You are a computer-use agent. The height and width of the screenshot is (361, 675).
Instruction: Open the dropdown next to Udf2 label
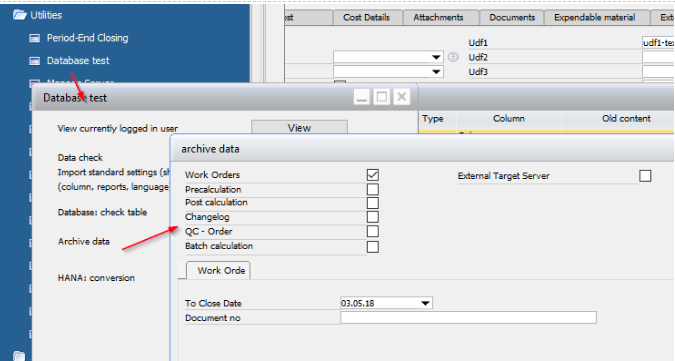tap(436, 57)
